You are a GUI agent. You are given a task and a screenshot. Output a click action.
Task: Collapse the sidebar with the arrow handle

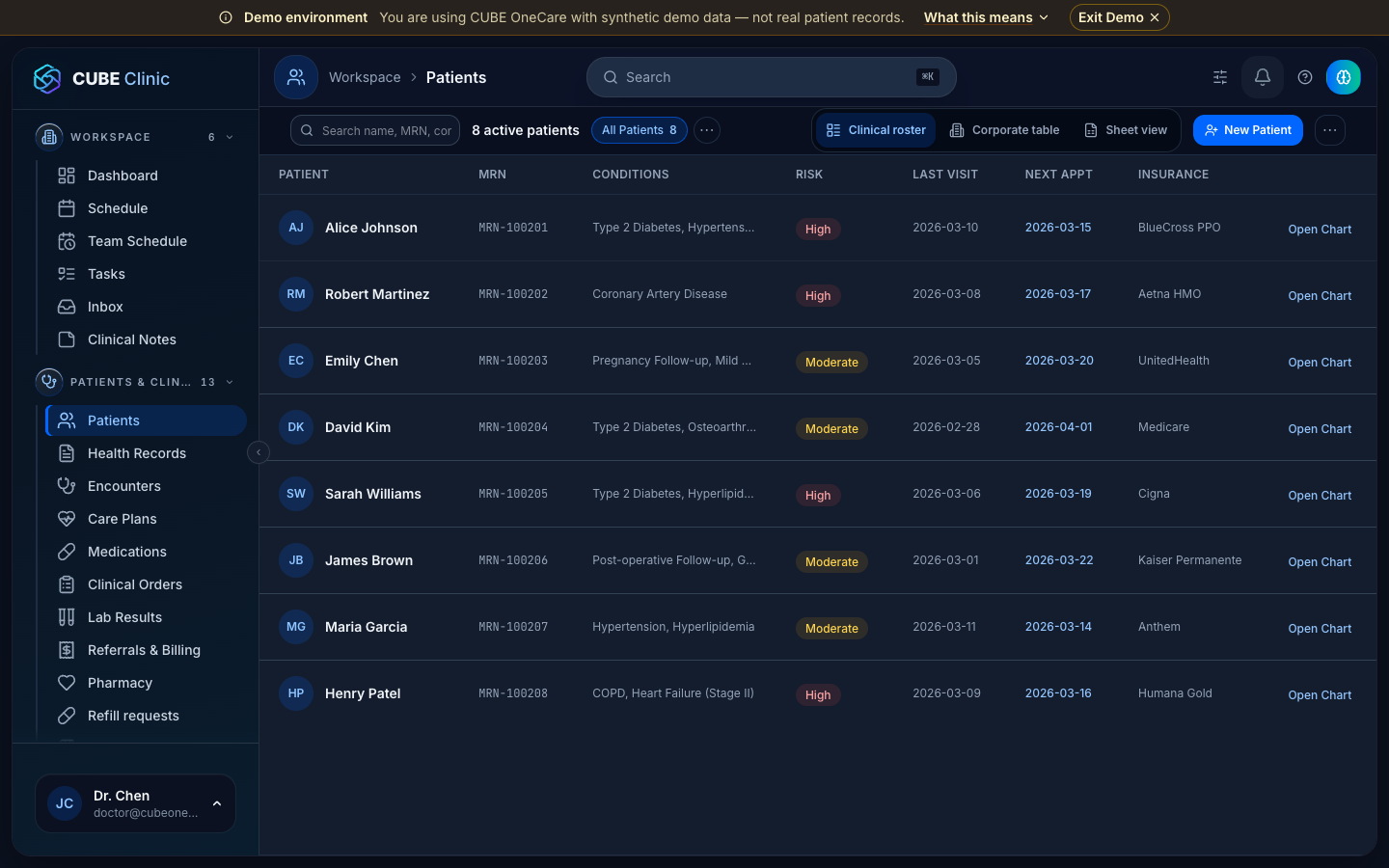[259, 452]
